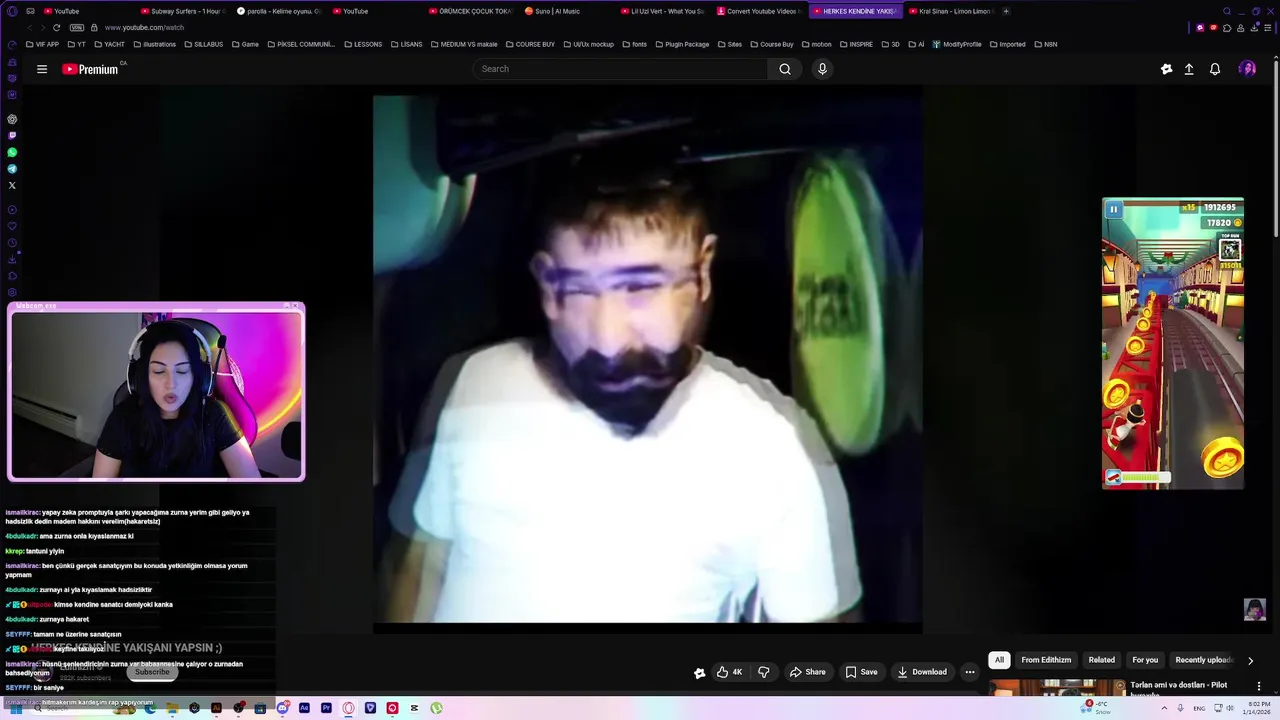Screen dimensions: 1280x720
Task: Subscribe to the channel
Action: tap(152, 672)
